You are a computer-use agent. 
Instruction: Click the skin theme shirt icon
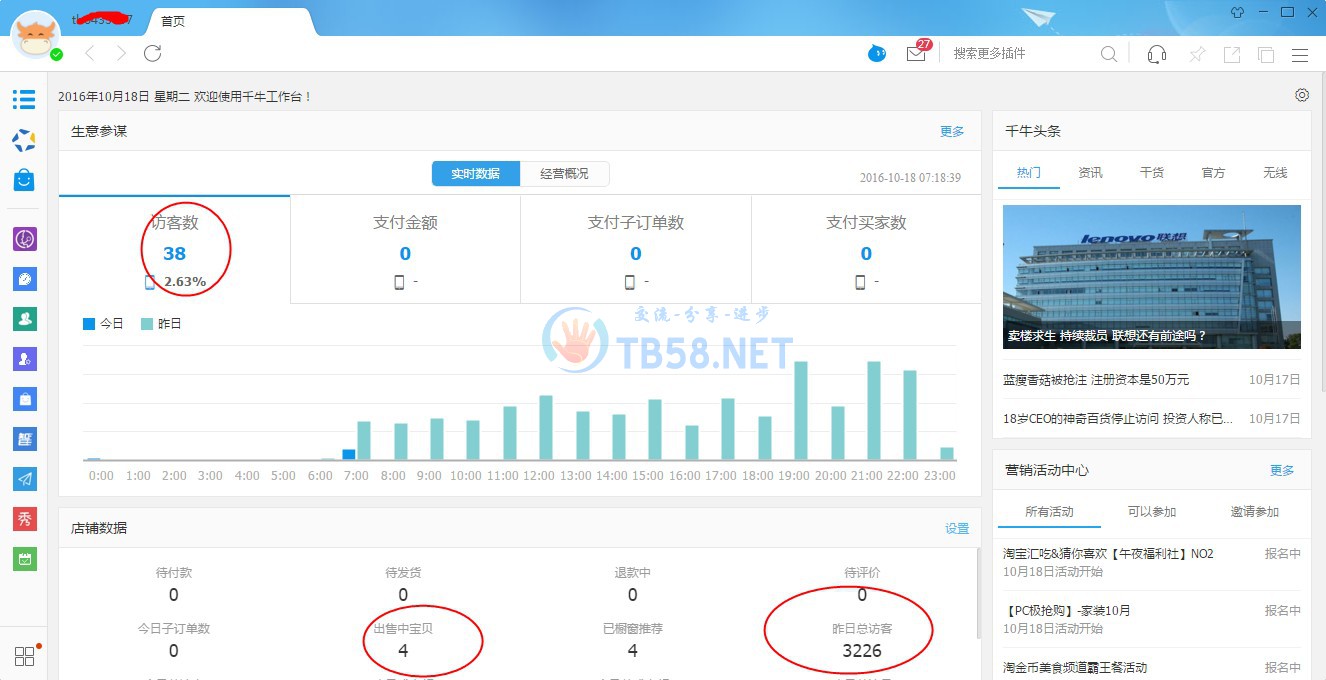click(1237, 12)
